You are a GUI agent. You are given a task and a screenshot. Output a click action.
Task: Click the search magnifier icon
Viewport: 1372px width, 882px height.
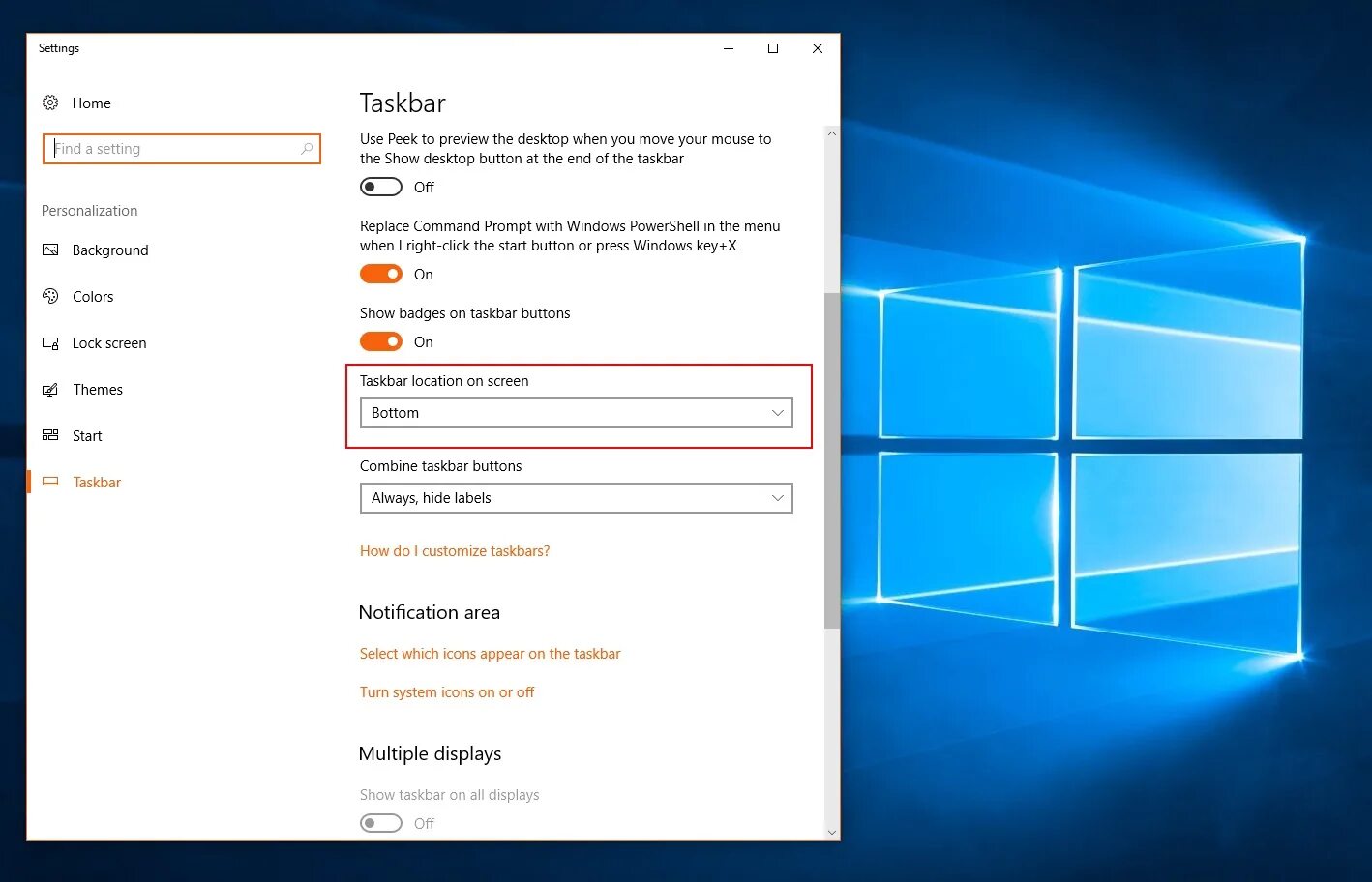click(307, 149)
